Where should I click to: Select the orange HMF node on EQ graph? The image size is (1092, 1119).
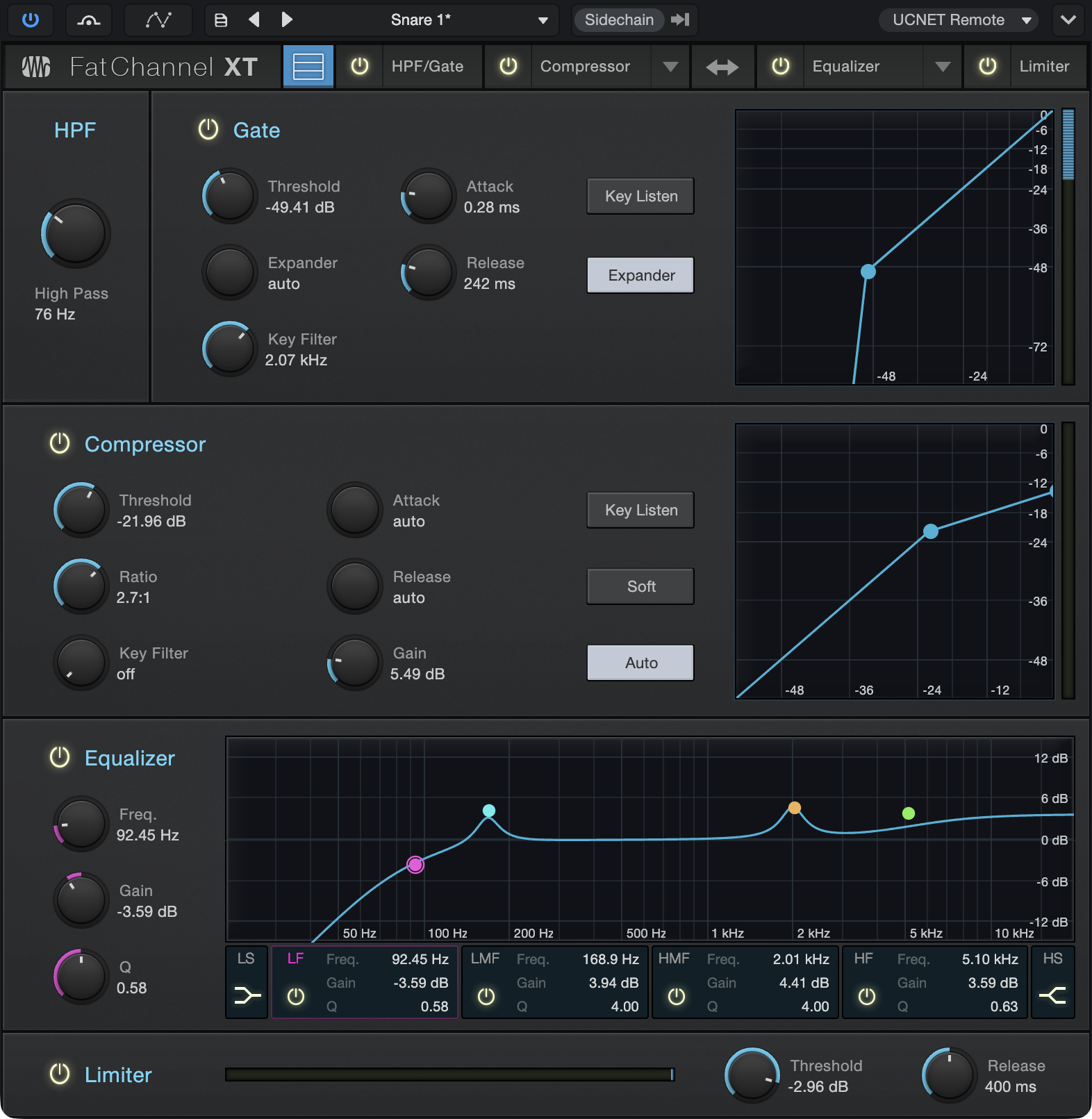[795, 807]
